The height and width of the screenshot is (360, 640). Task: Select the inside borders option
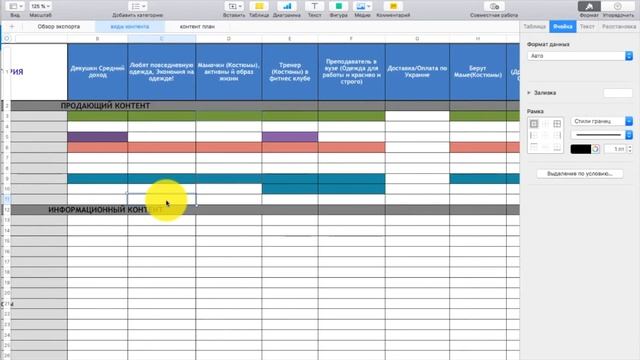pos(545,124)
